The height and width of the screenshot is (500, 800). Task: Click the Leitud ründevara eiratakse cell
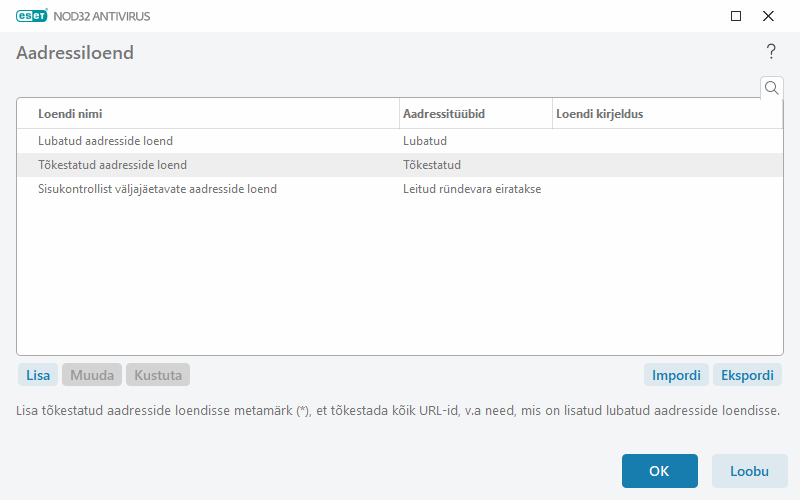[472, 189]
